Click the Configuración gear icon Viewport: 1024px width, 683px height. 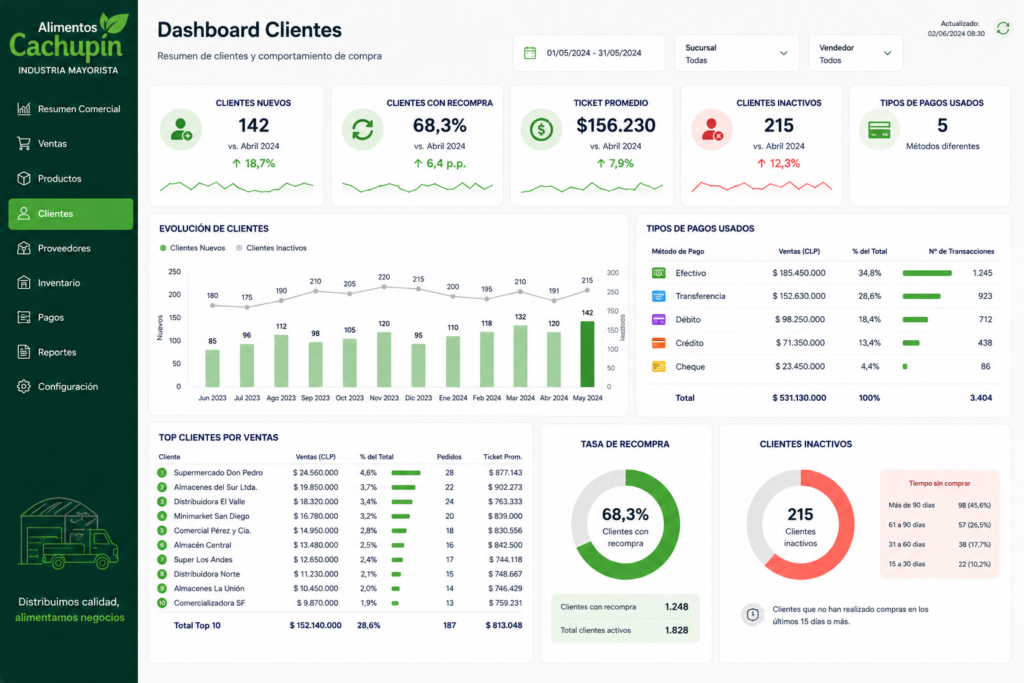click(24, 387)
